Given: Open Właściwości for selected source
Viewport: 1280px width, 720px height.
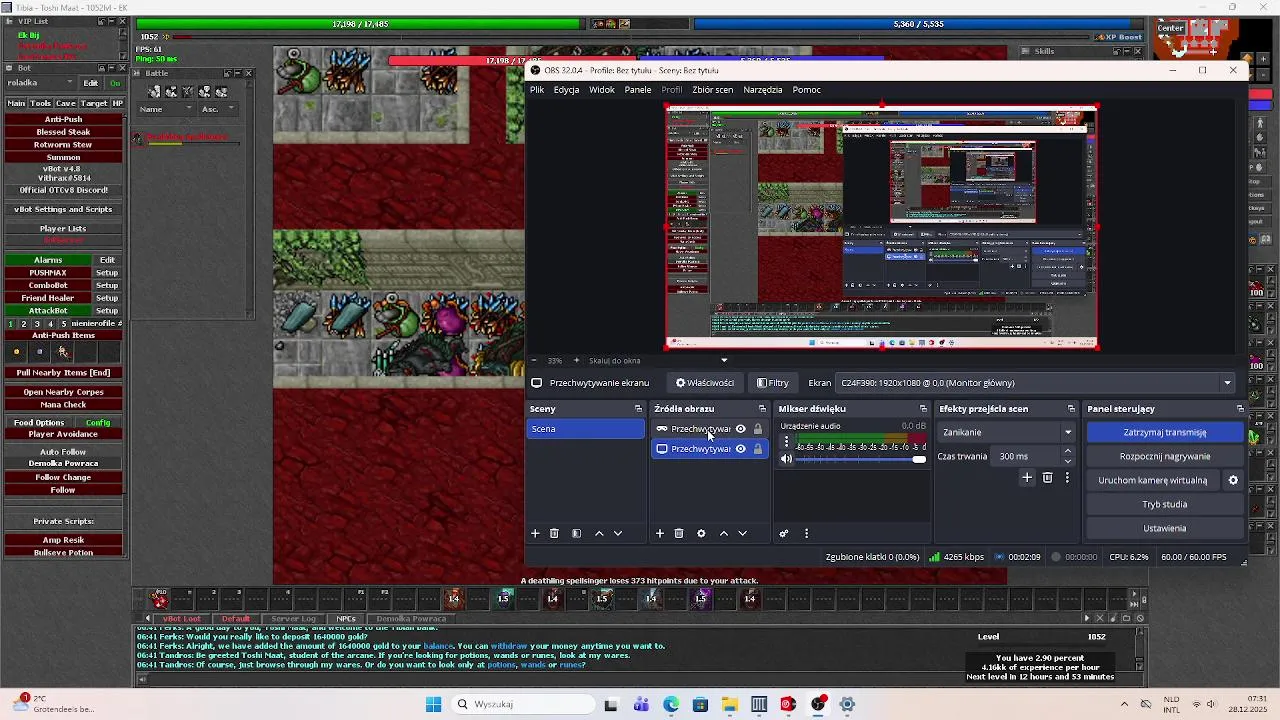Looking at the screenshot, I should pyautogui.click(x=705, y=383).
